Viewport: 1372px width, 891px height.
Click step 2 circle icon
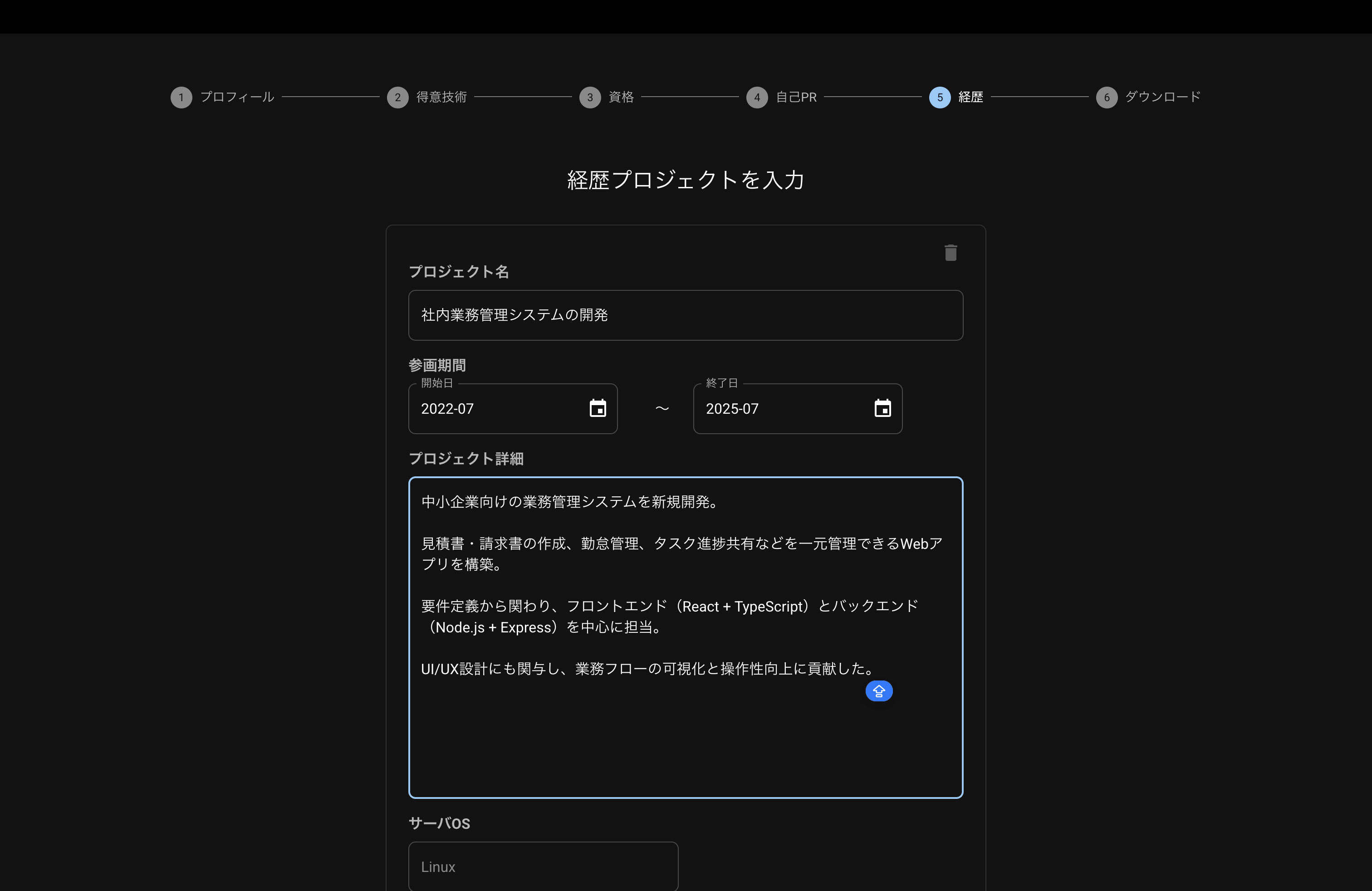coord(397,98)
